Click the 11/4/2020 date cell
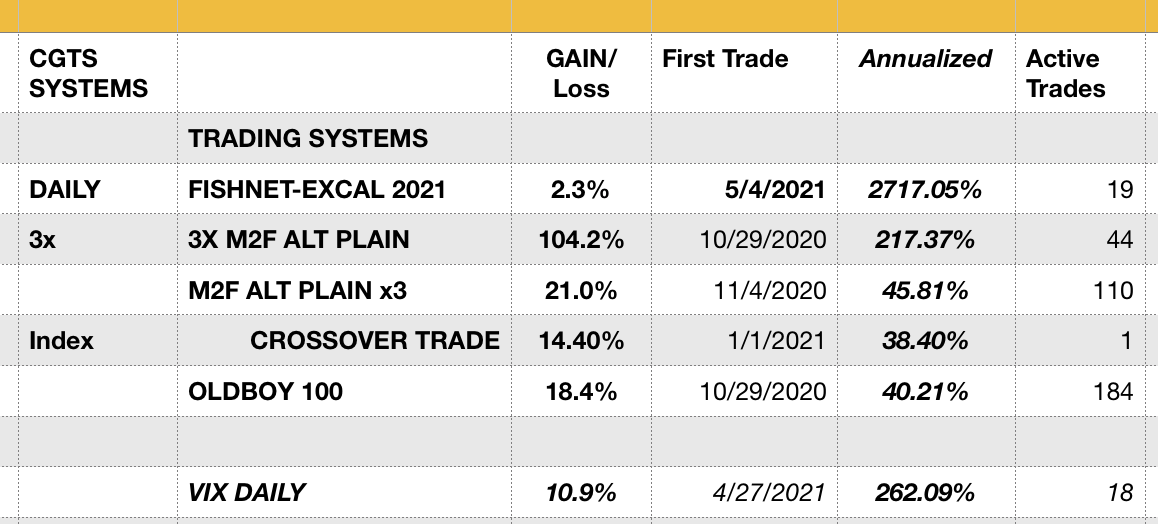Screen dimensions: 1158x524 point(769,290)
